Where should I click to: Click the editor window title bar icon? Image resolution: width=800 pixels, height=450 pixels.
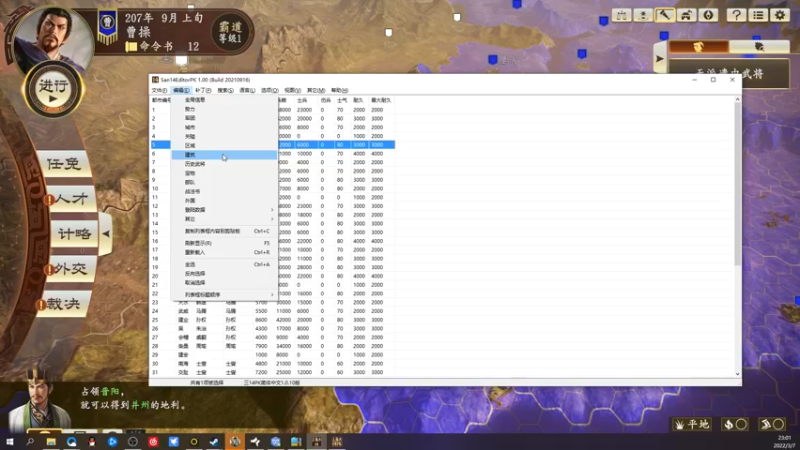pyautogui.click(x=155, y=80)
